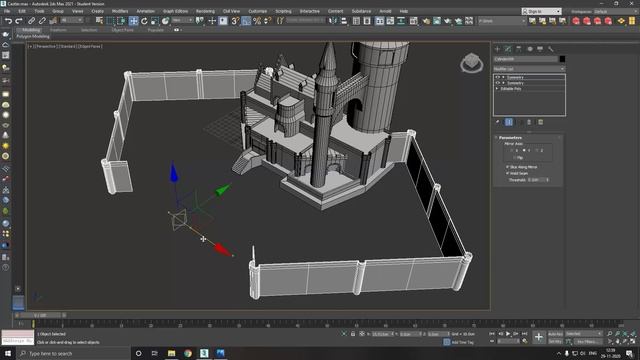Choose the Select and Scale tool
Screen dimensions: 640x360
(x=155, y=21)
